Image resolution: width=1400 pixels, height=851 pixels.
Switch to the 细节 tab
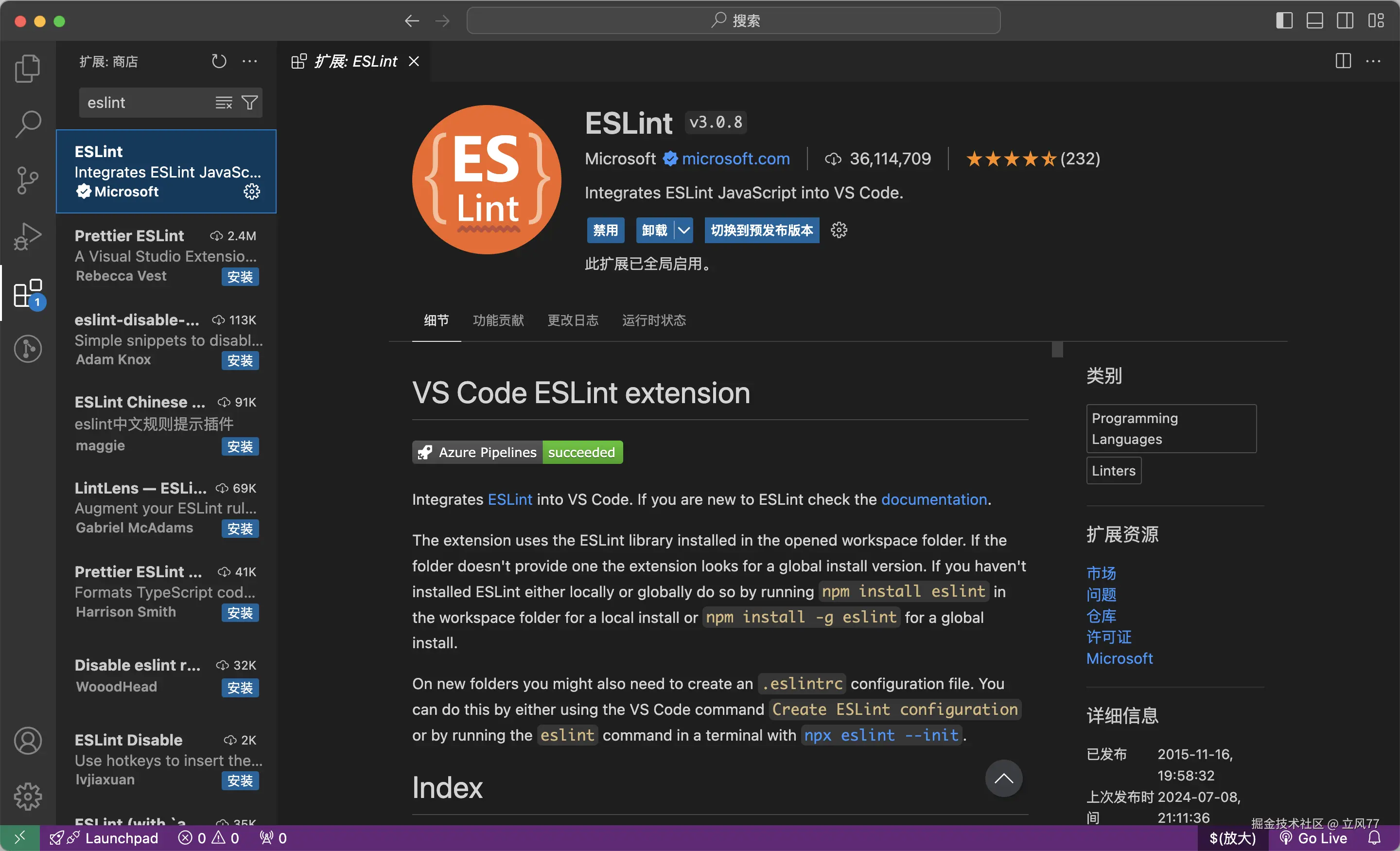pos(437,320)
